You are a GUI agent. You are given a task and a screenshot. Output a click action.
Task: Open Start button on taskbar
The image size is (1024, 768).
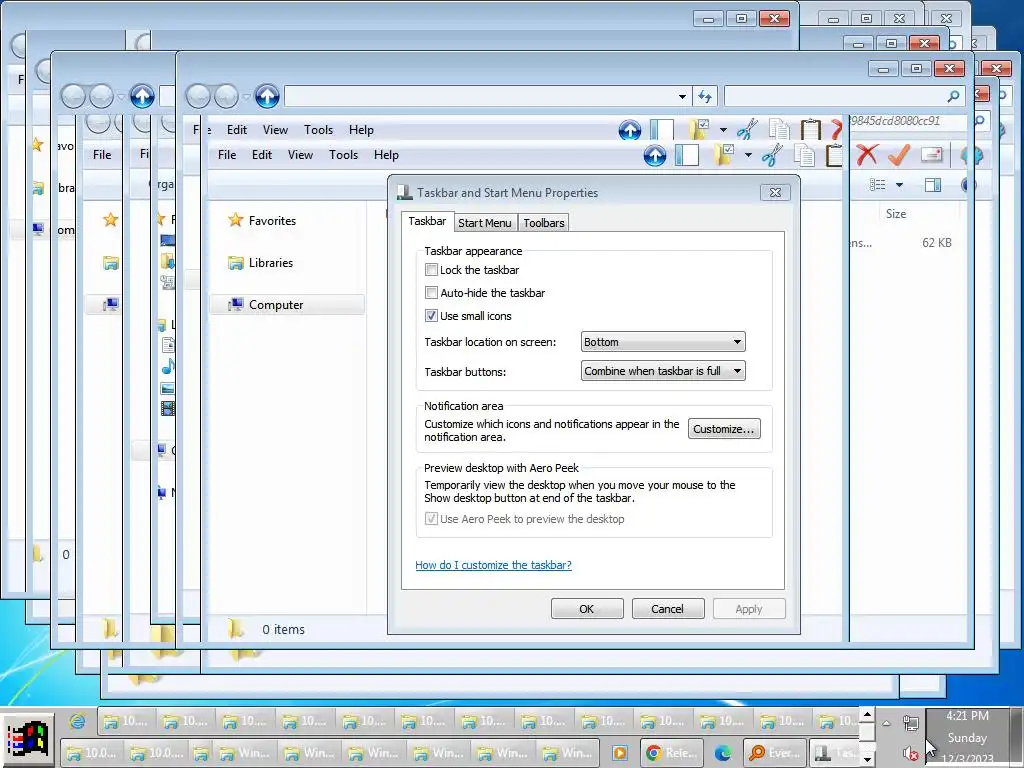click(26, 741)
